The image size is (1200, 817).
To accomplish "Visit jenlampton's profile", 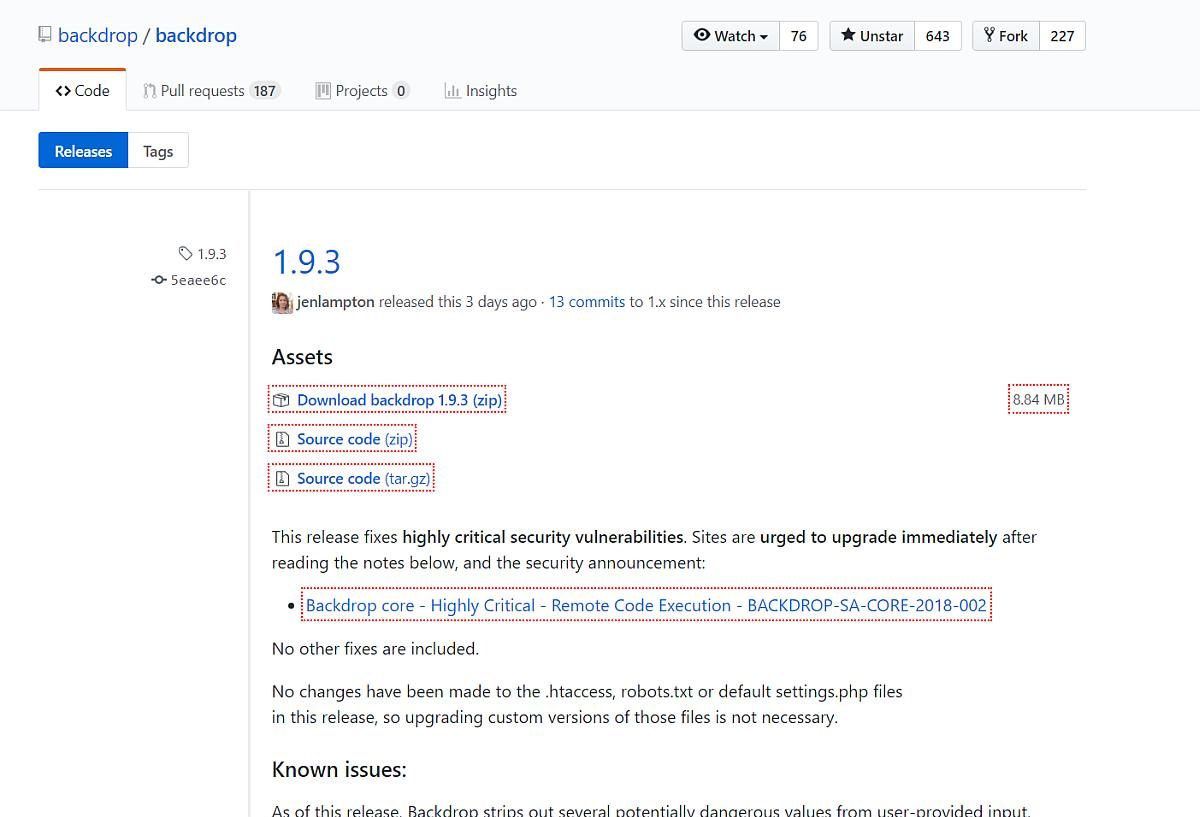I will tap(336, 302).
